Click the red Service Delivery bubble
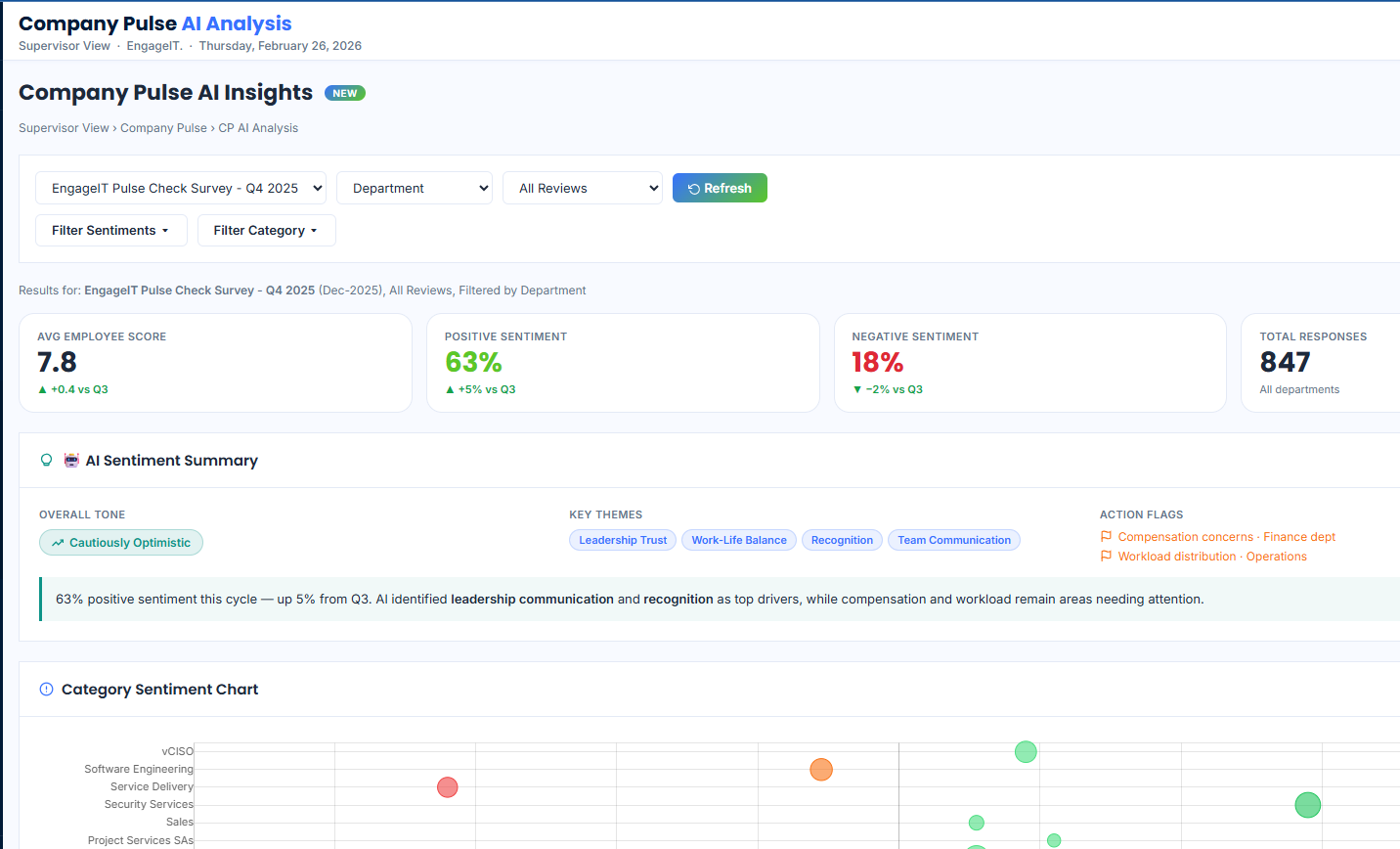Screen dimensions: 1400x849 (448, 787)
